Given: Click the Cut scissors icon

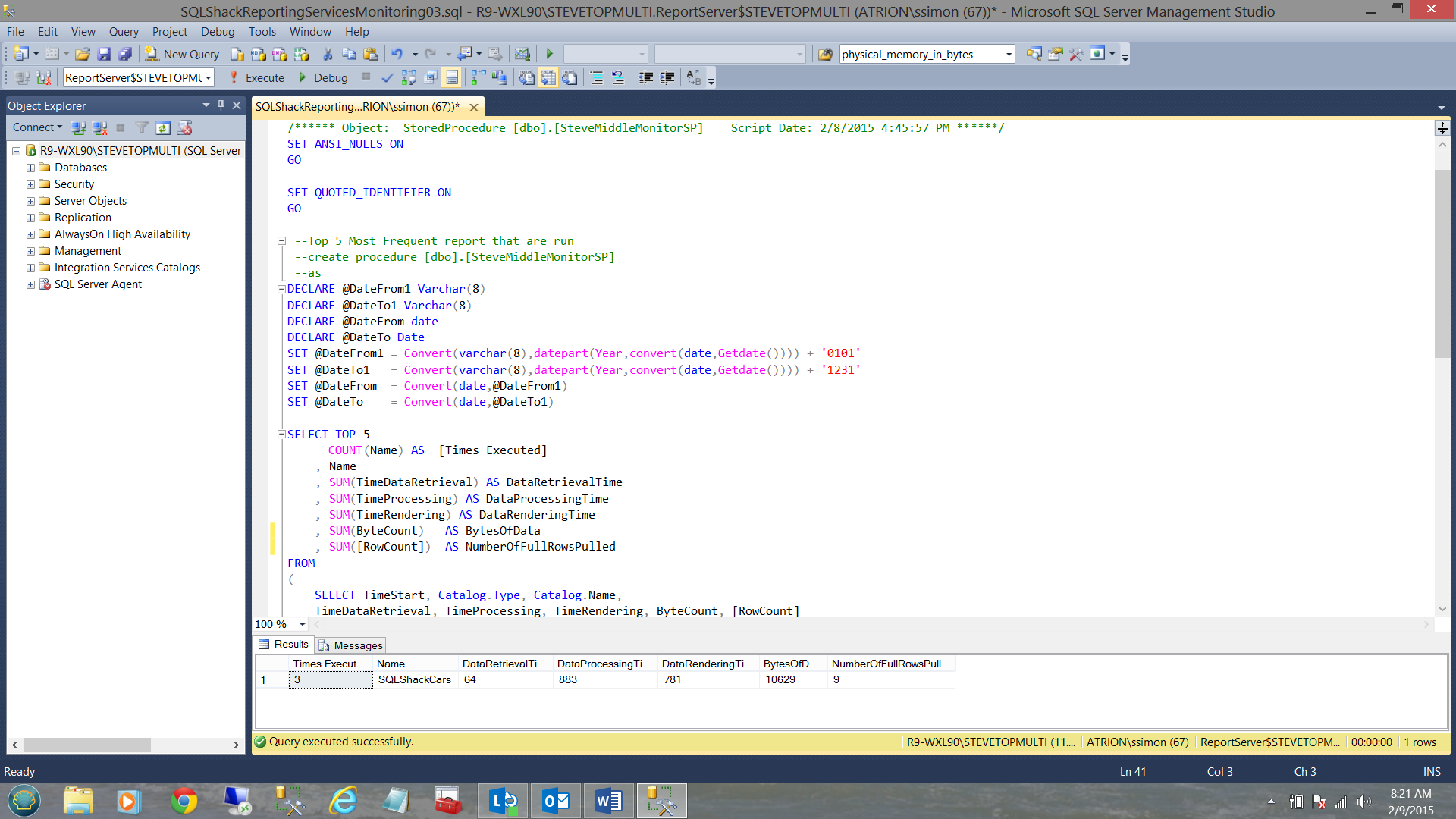Looking at the screenshot, I should click(x=328, y=54).
